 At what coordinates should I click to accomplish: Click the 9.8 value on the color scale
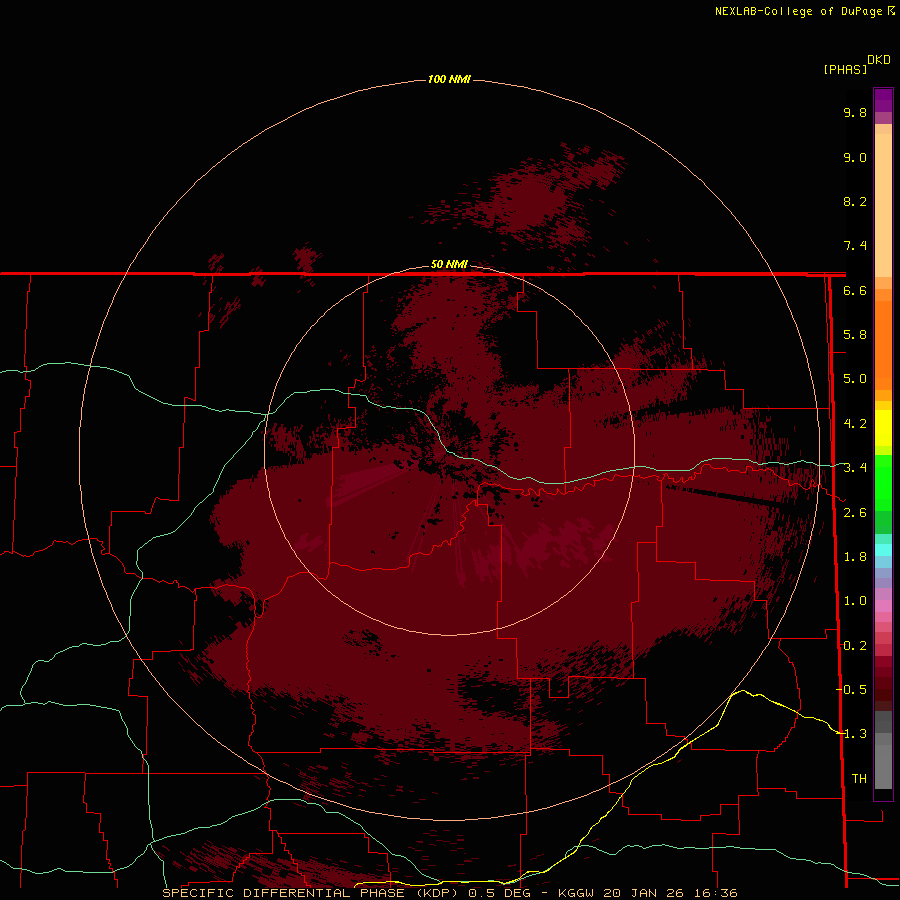coord(855,112)
